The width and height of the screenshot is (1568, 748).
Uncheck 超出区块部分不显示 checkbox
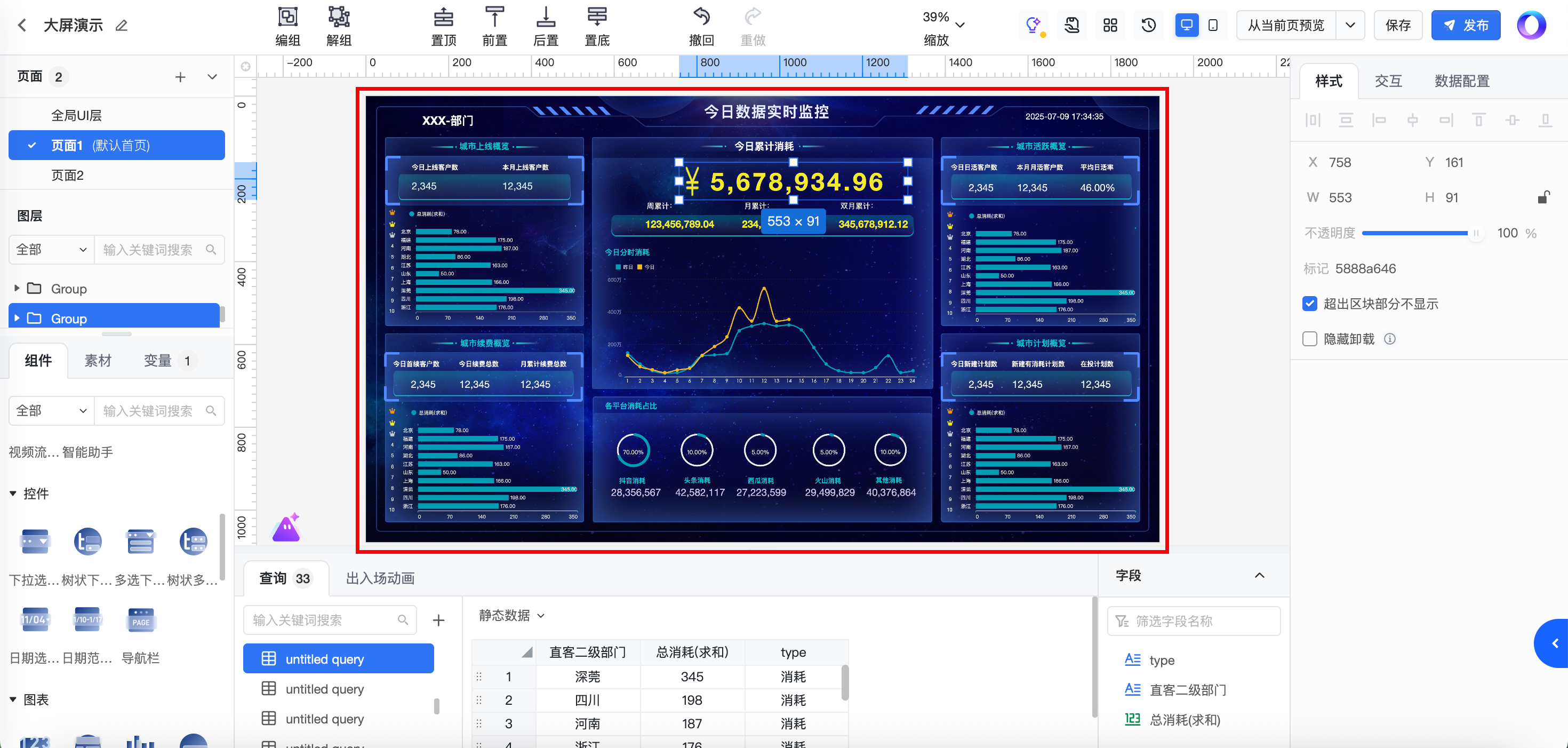coord(1309,304)
